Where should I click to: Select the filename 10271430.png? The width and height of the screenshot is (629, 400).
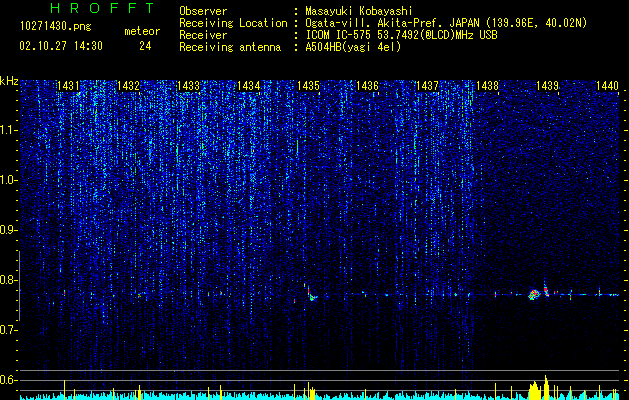(x=56, y=27)
